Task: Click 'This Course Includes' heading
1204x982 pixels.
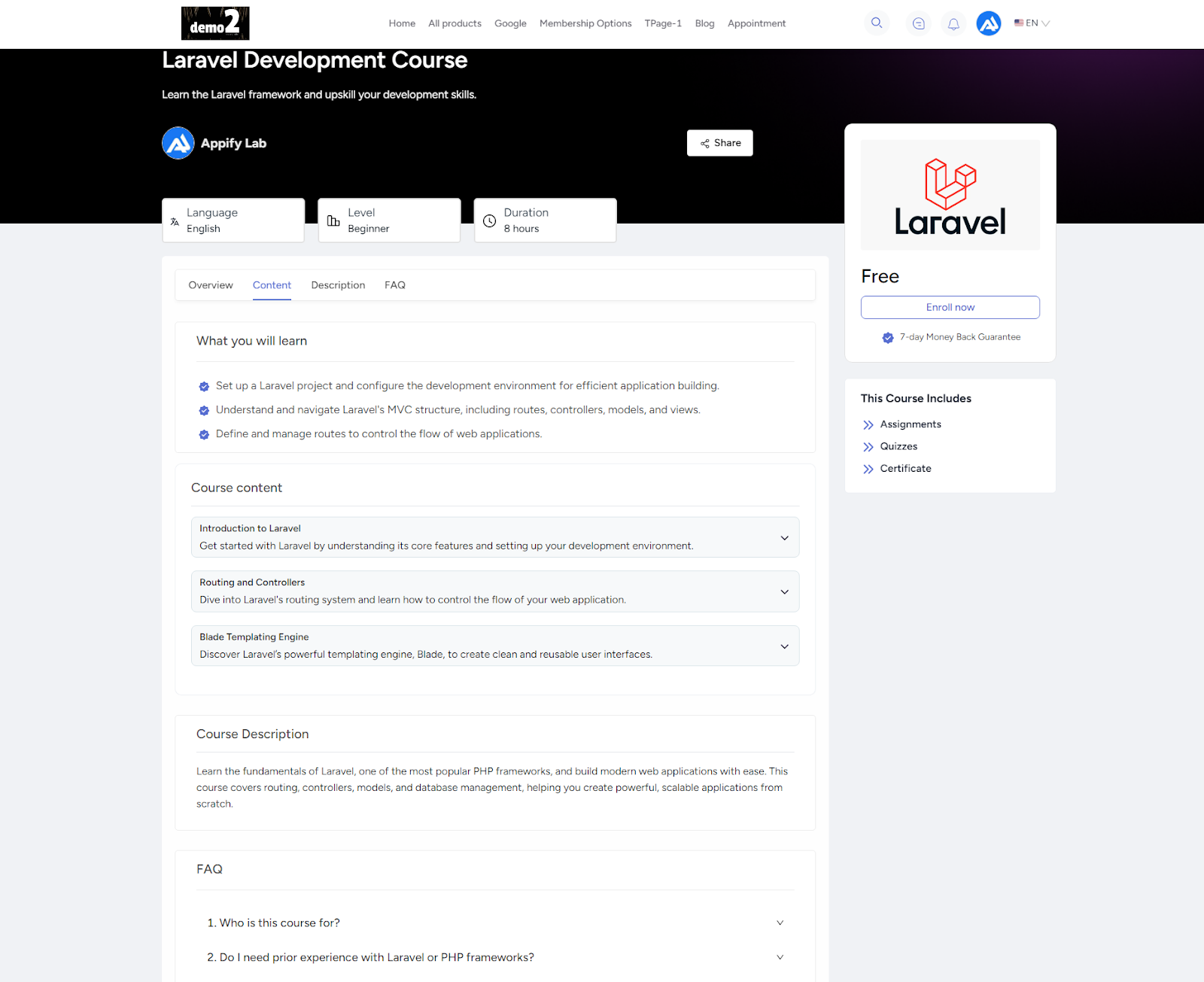Action: point(916,399)
